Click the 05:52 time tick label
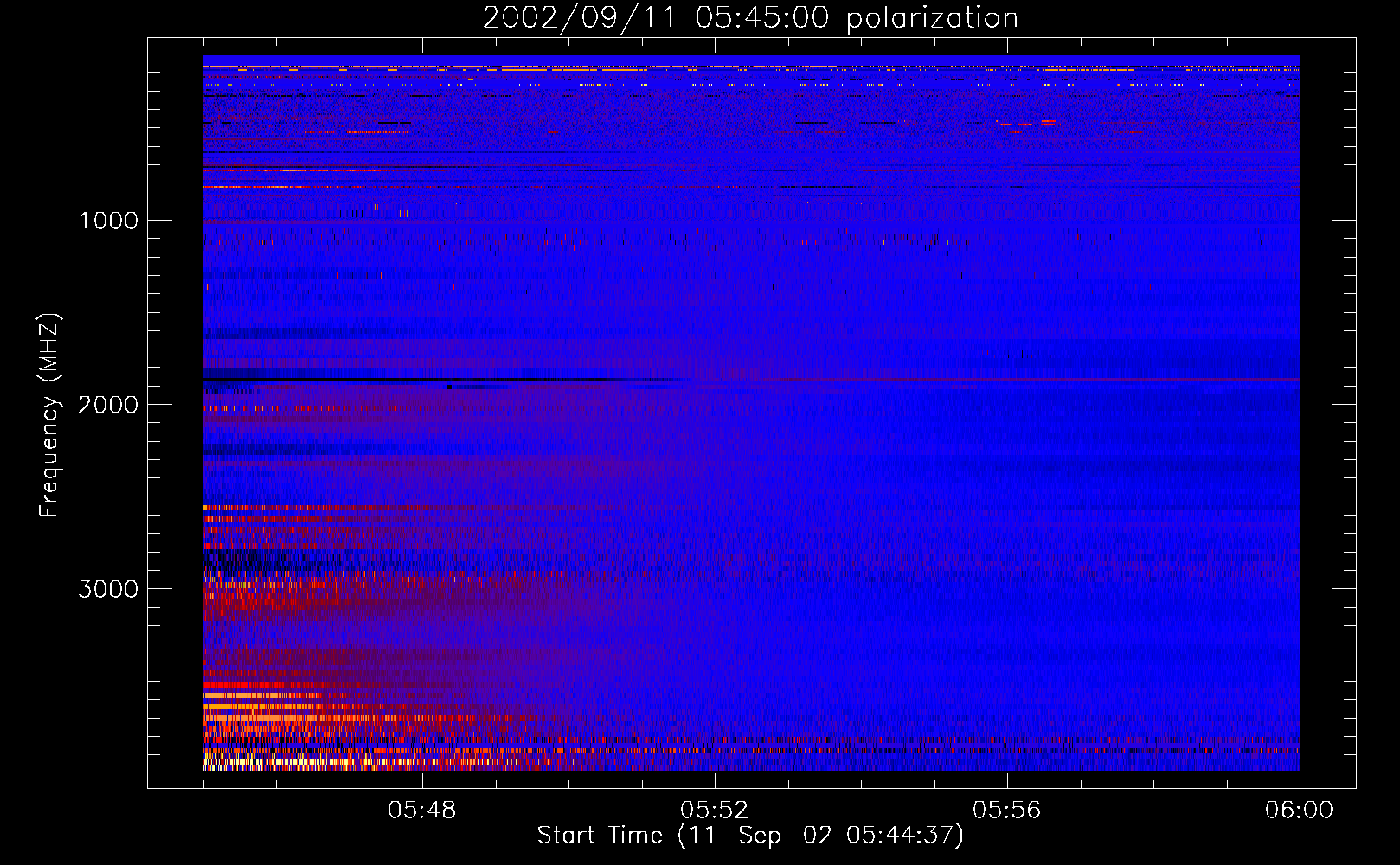The height and width of the screenshot is (865, 1400). 715,811
